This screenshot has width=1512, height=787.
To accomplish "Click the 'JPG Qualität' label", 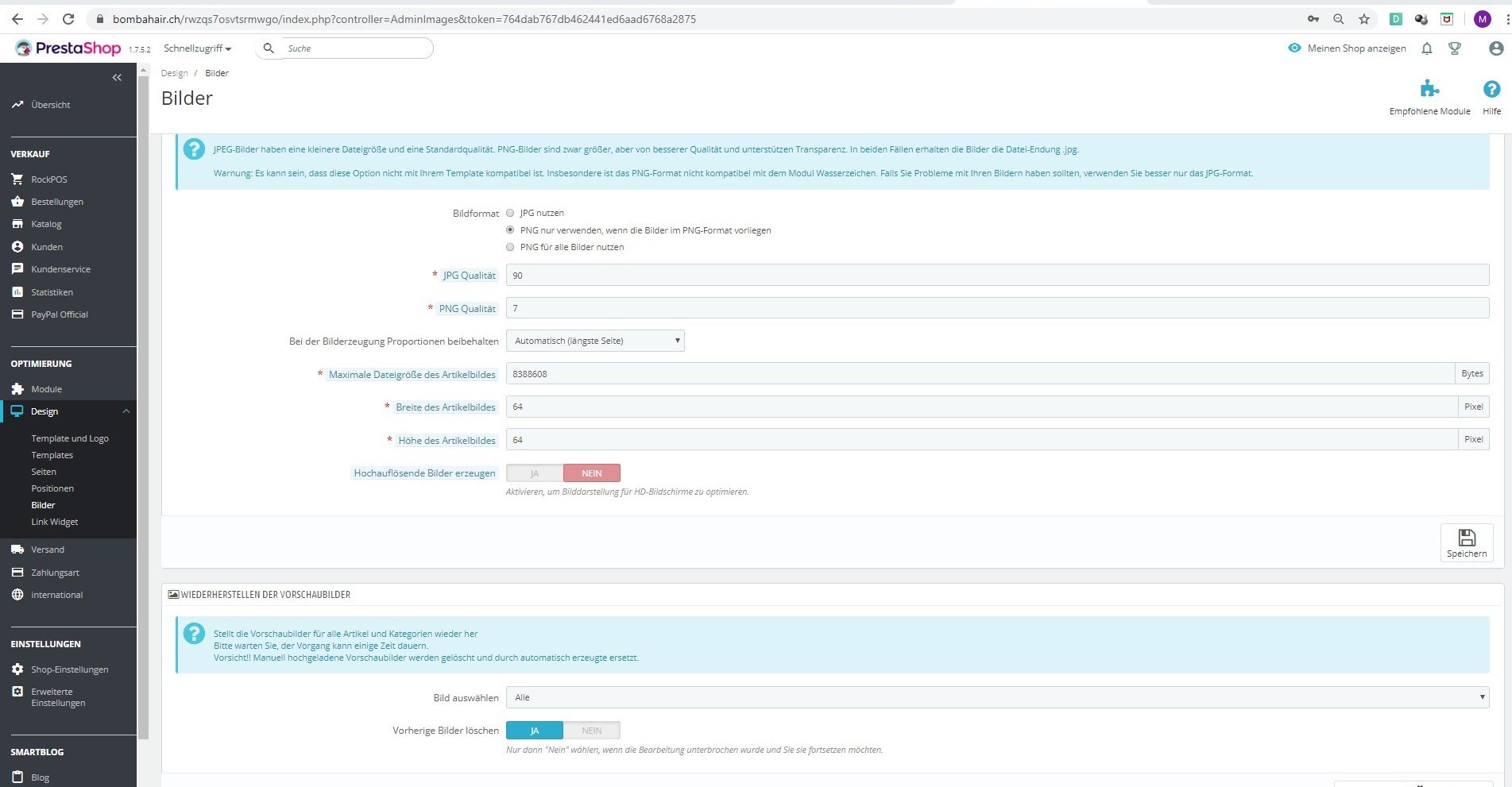I will tap(469, 276).
